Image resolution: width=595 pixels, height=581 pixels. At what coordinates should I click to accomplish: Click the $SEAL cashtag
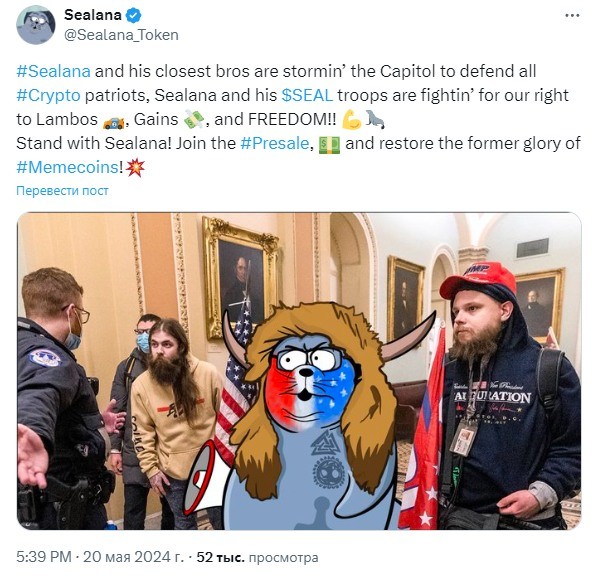[x=307, y=95]
